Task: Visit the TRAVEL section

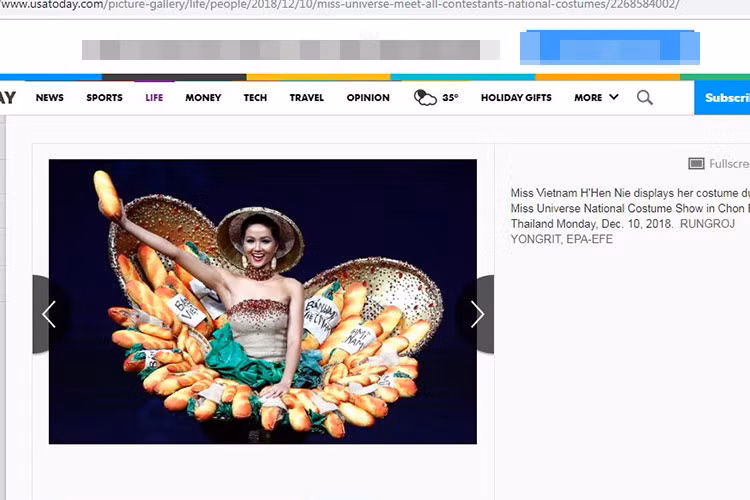Action: pos(307,98)
